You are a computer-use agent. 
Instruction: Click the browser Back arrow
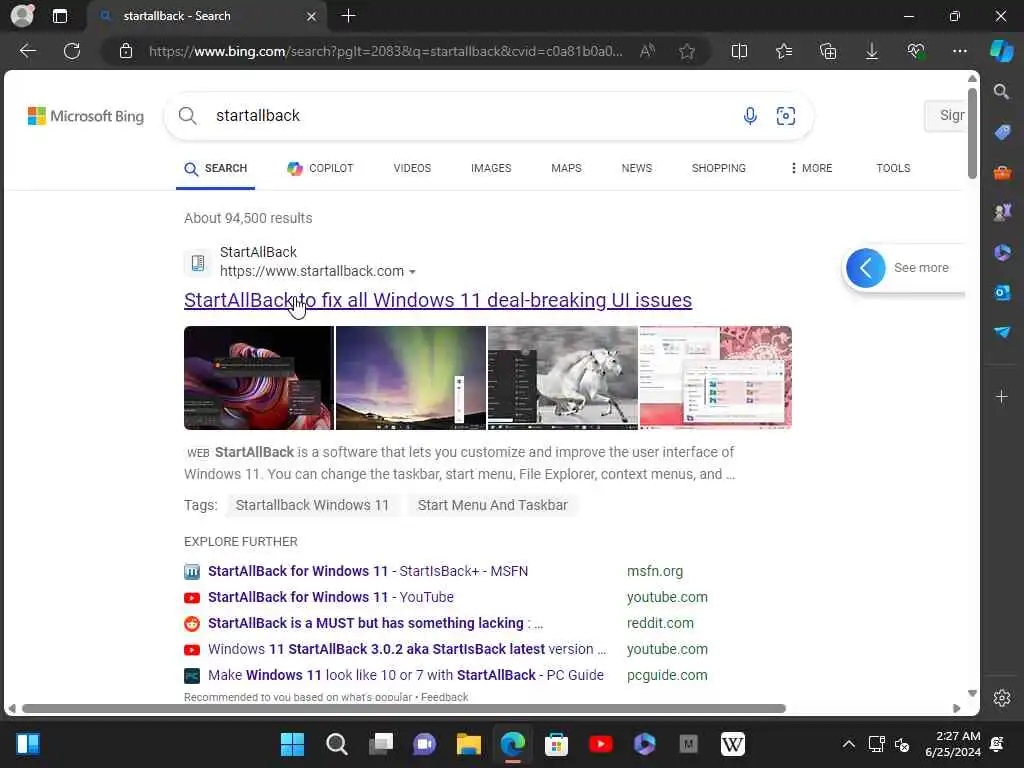click(x=27, y=51)
